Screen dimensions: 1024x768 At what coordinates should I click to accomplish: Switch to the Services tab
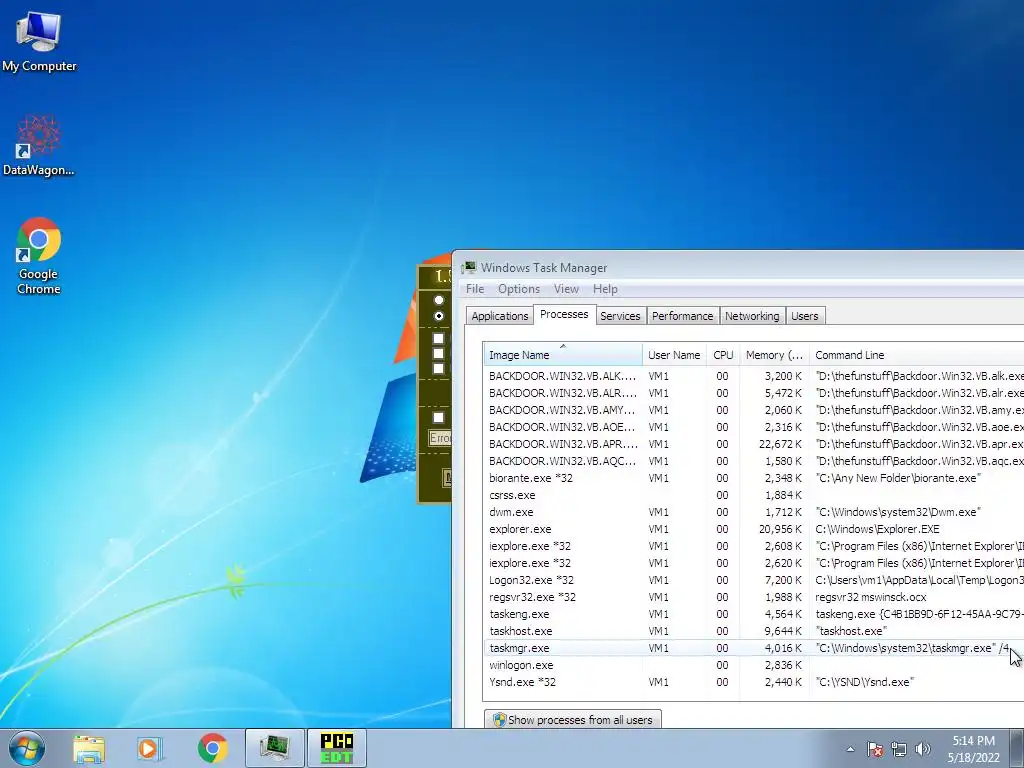(x=620, y=316)
